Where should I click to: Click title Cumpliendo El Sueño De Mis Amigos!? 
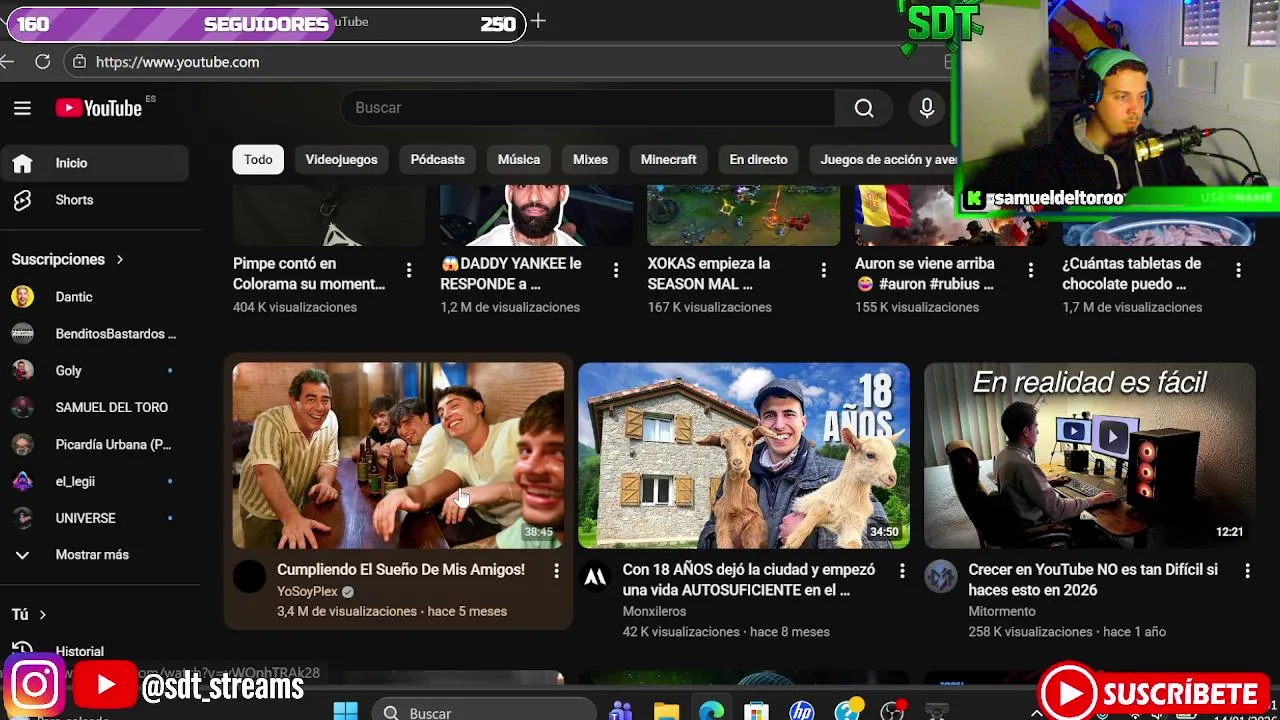401,570
